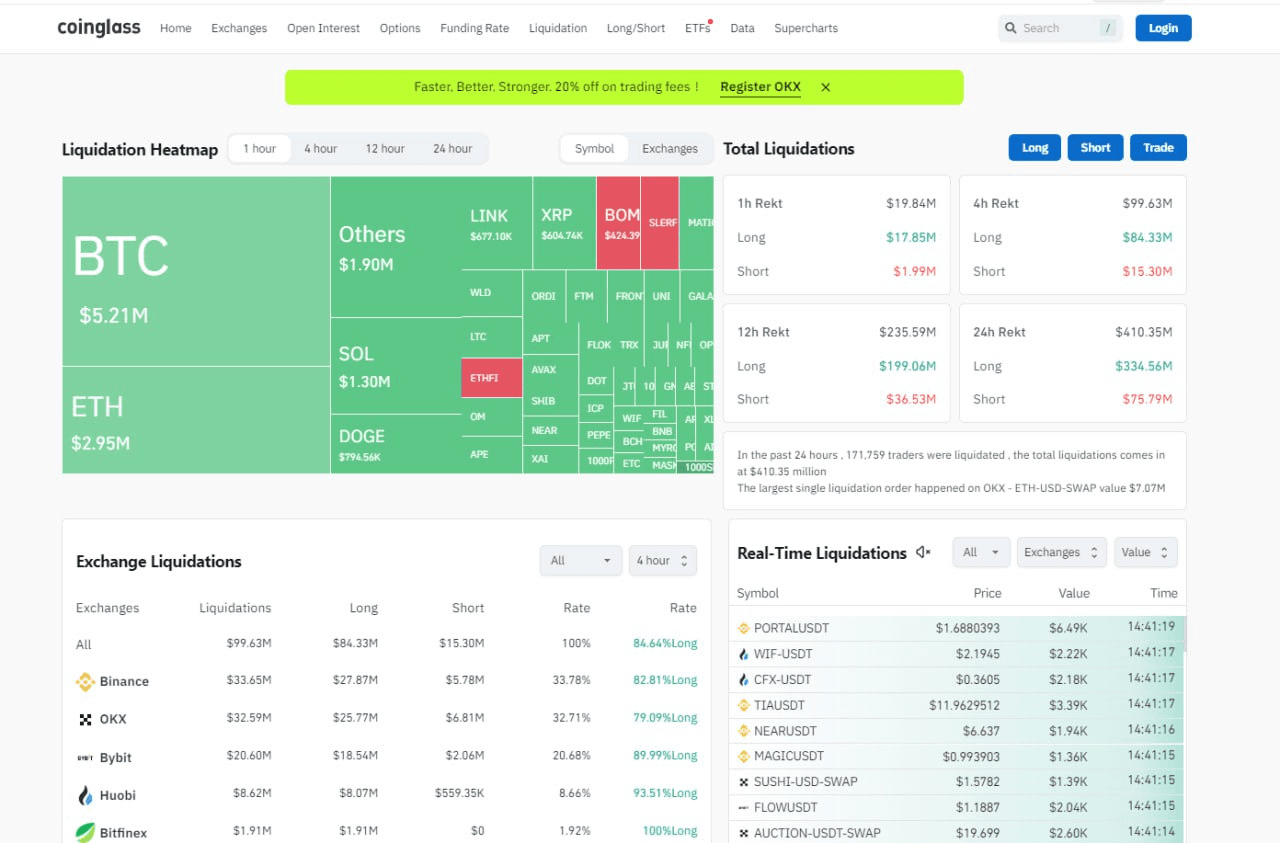Dismiss the OKX promo banner
This screenshot has height=843, width=1280.
point(826,87)
